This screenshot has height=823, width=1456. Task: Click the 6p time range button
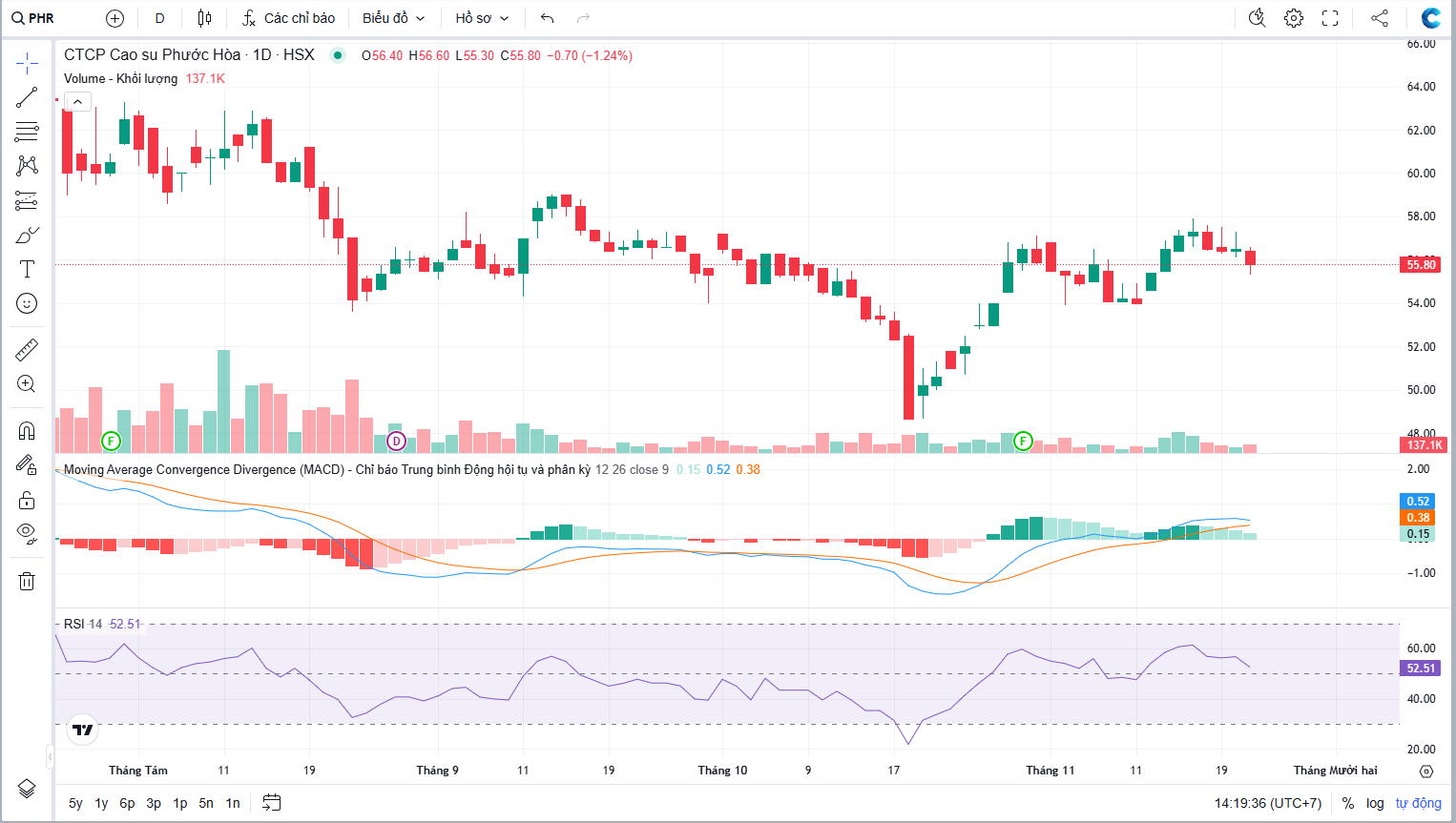tap(127, 803)
